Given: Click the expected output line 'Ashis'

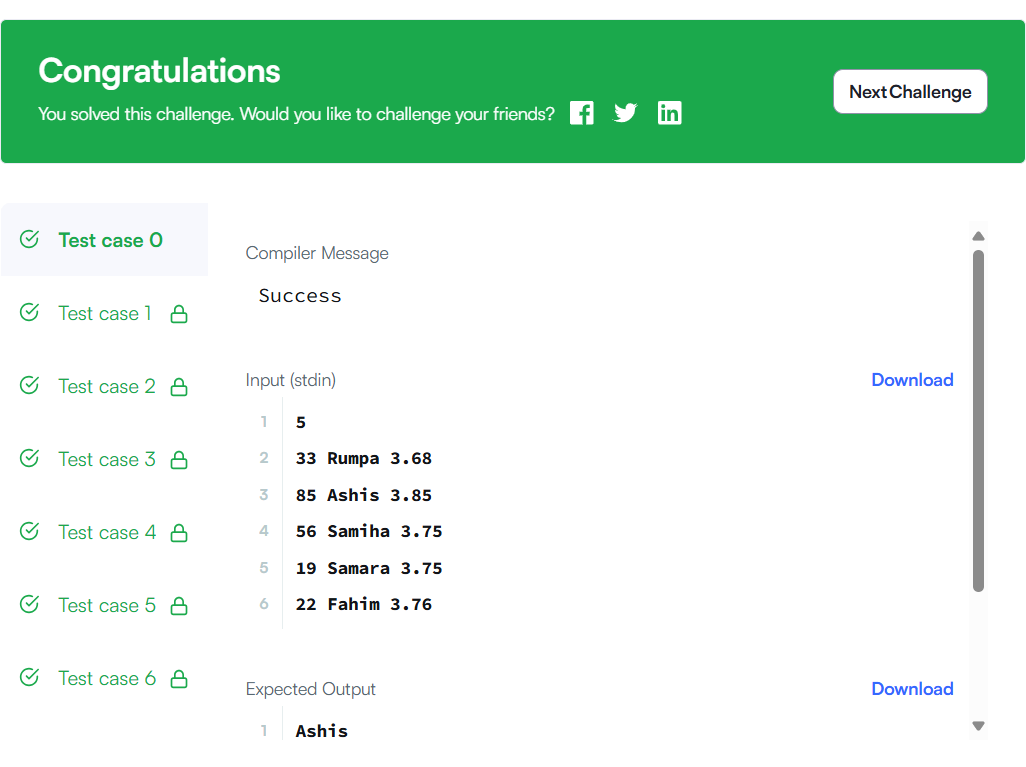Looking at the screenshot, I should pyautogui.click(x=321, y=730).
